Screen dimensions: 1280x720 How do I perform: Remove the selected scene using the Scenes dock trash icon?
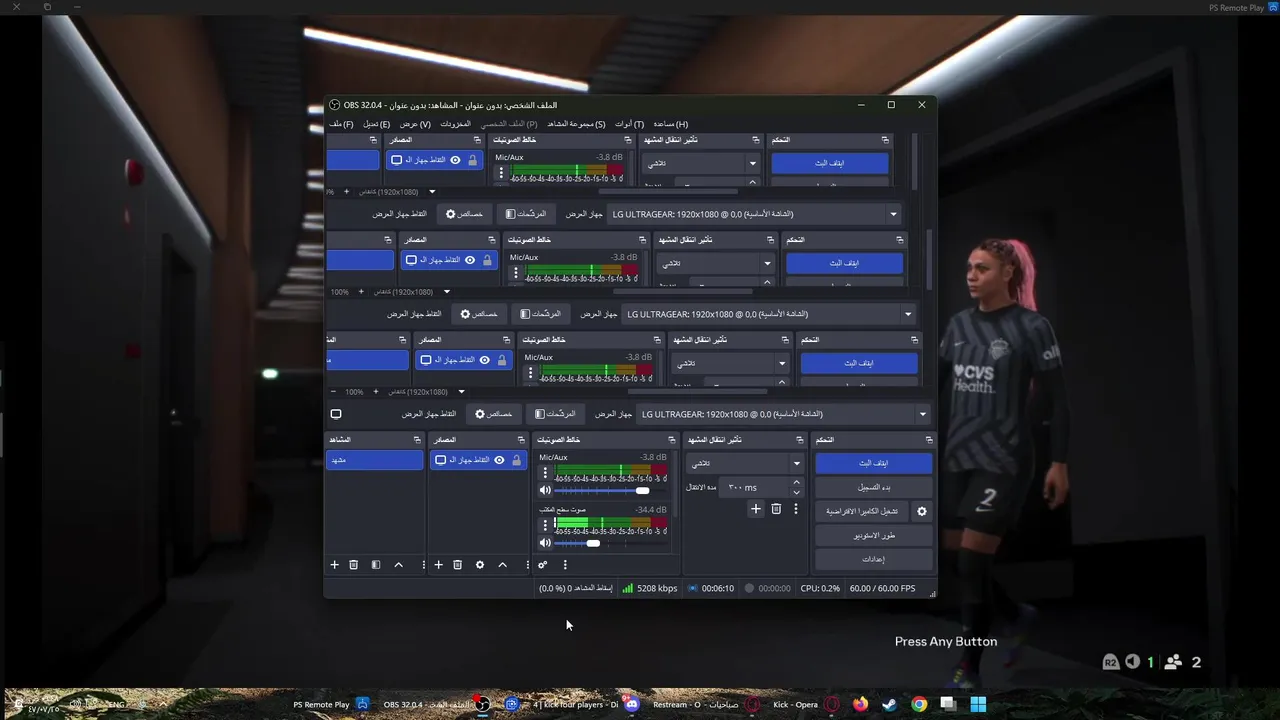click(x=353, y=565)
